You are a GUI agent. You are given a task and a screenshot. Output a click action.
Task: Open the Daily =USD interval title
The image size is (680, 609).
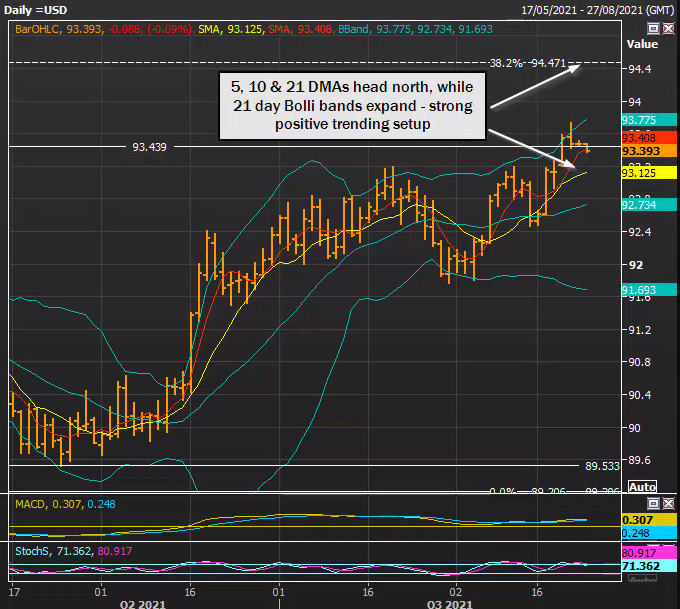[38, 9]
